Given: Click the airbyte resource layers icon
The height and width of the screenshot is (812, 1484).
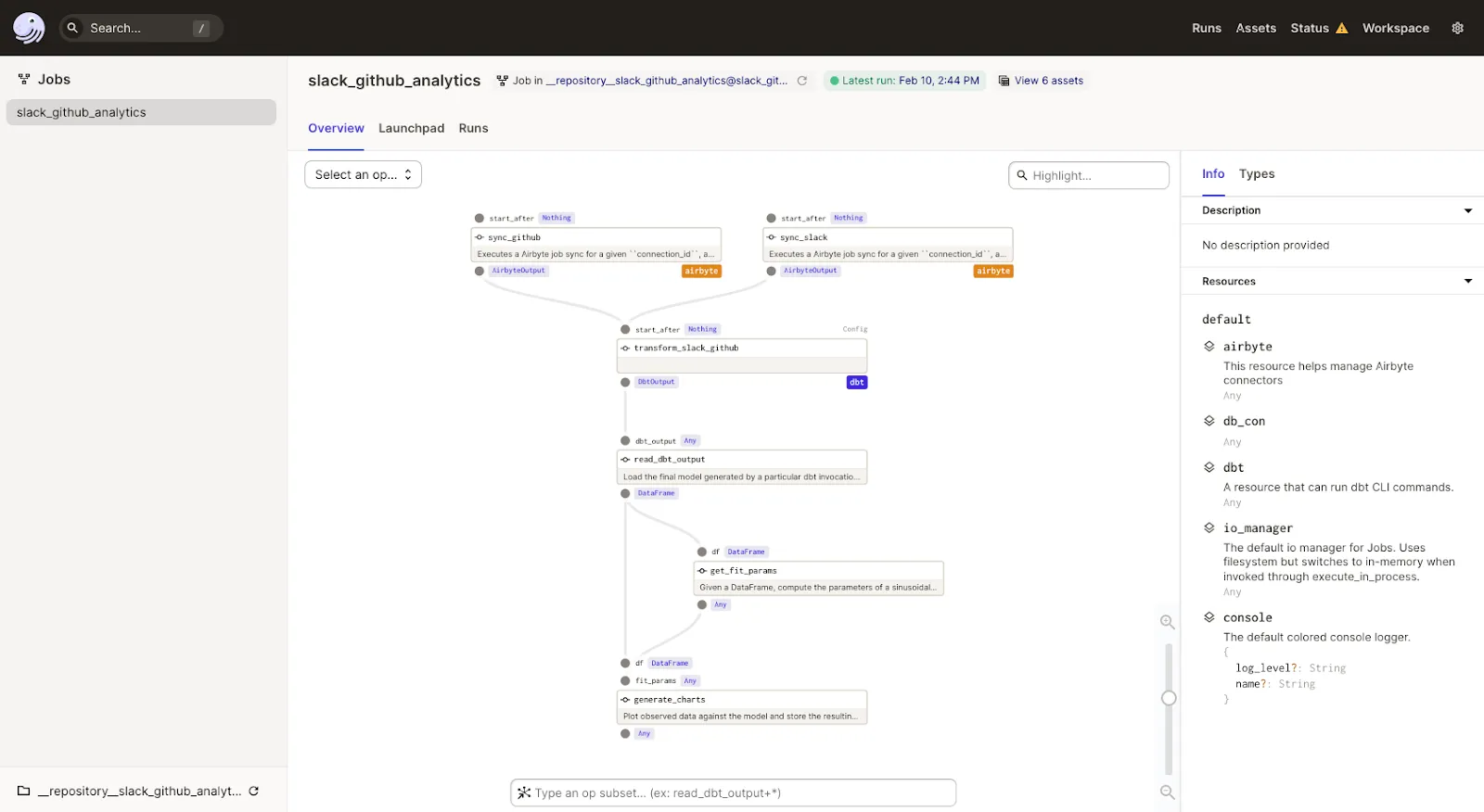Looking at the screenshot, I should point(1209,346).
